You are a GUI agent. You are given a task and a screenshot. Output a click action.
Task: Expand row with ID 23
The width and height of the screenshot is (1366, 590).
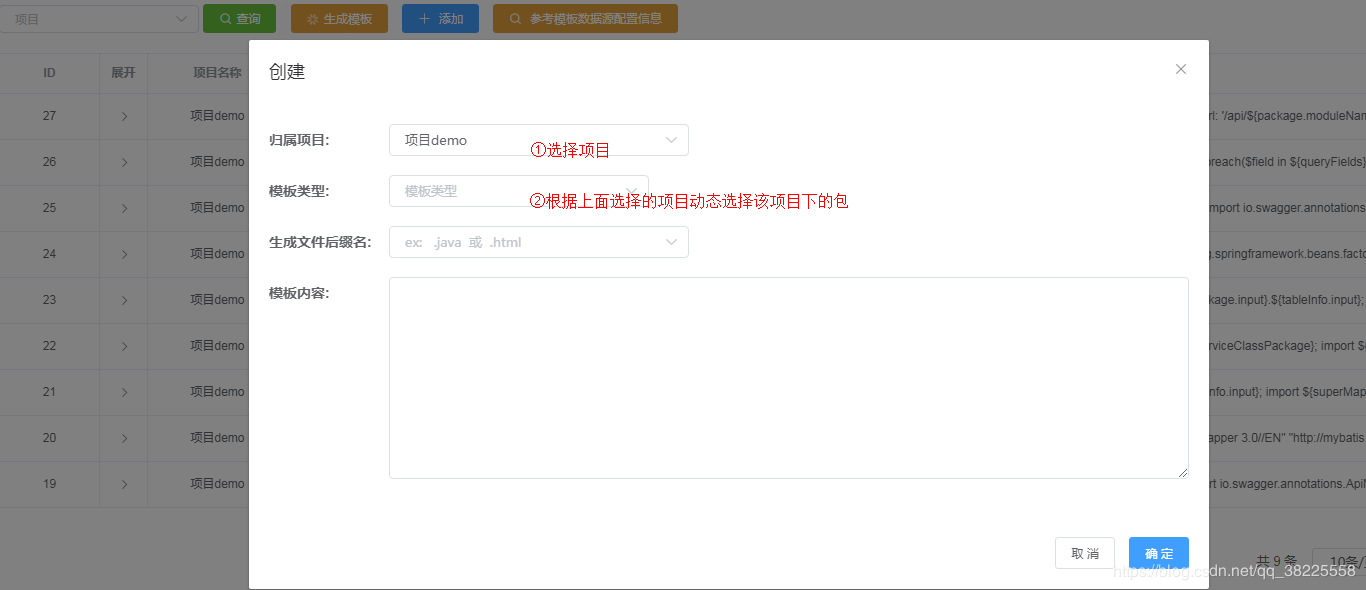click(124, 300)
